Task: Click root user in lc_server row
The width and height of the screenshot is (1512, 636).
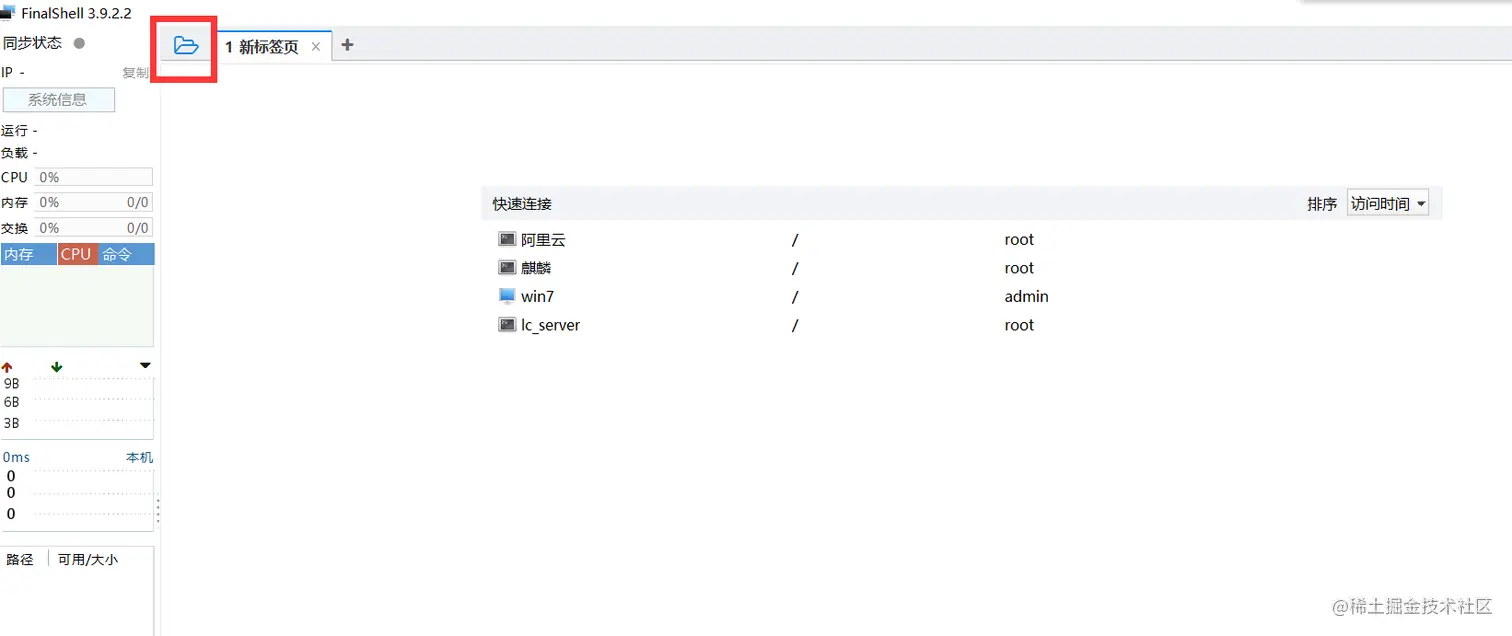Action: point(1019,325)
